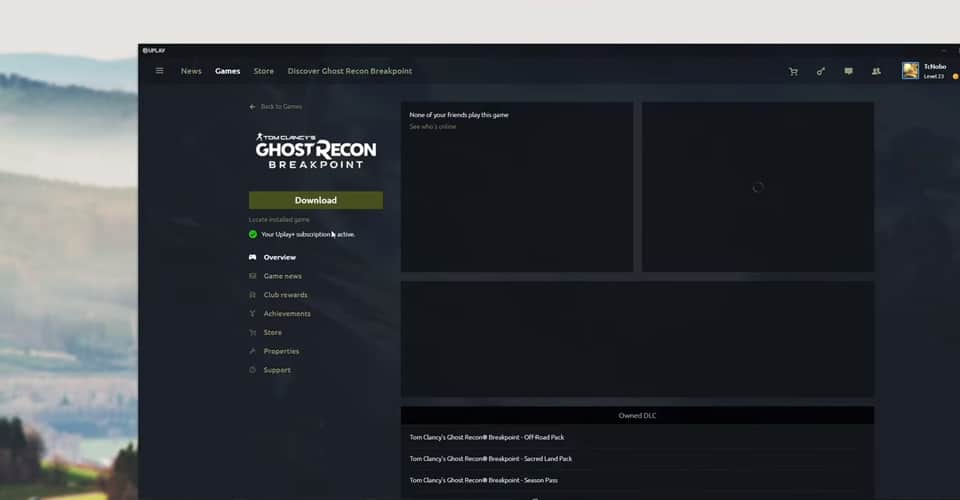Select the Off-Road Pack DLC row
The width and height of the screenshot is (960, 500).
(637, 438)
